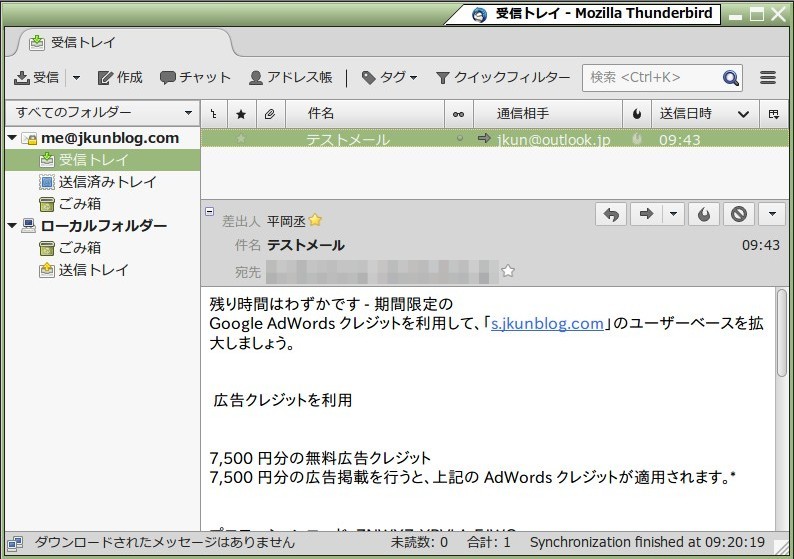Screen dimensions: 794x559
Task: Click the reply arrow button
Action: click(611, 214)
